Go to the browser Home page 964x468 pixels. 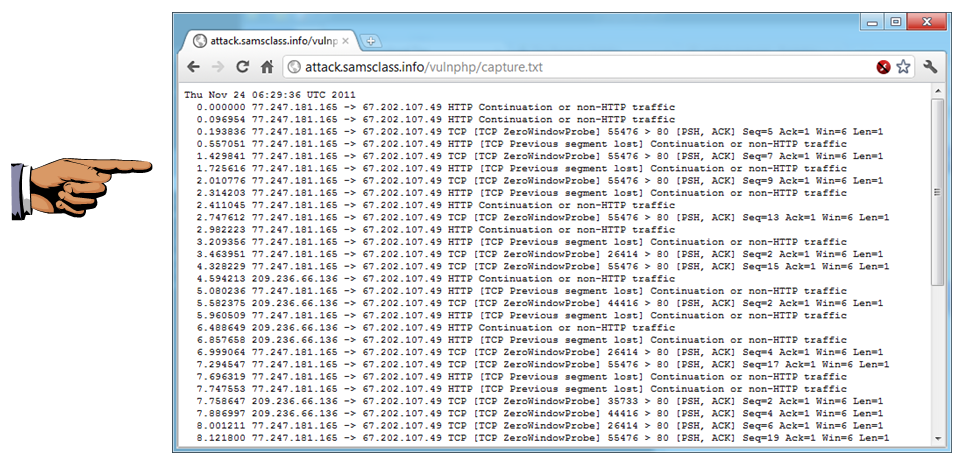click(x=267, y=67)
